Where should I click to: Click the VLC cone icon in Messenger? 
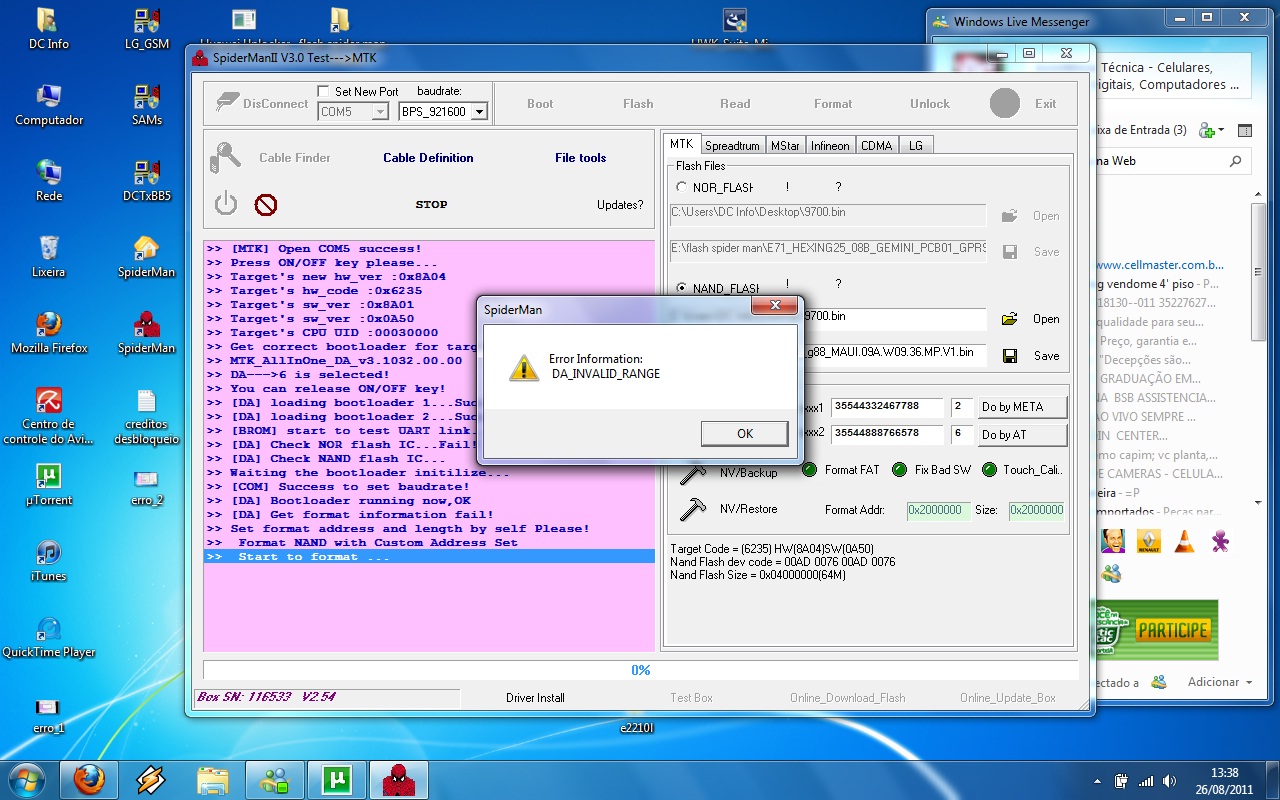(x=1183, y=542)
